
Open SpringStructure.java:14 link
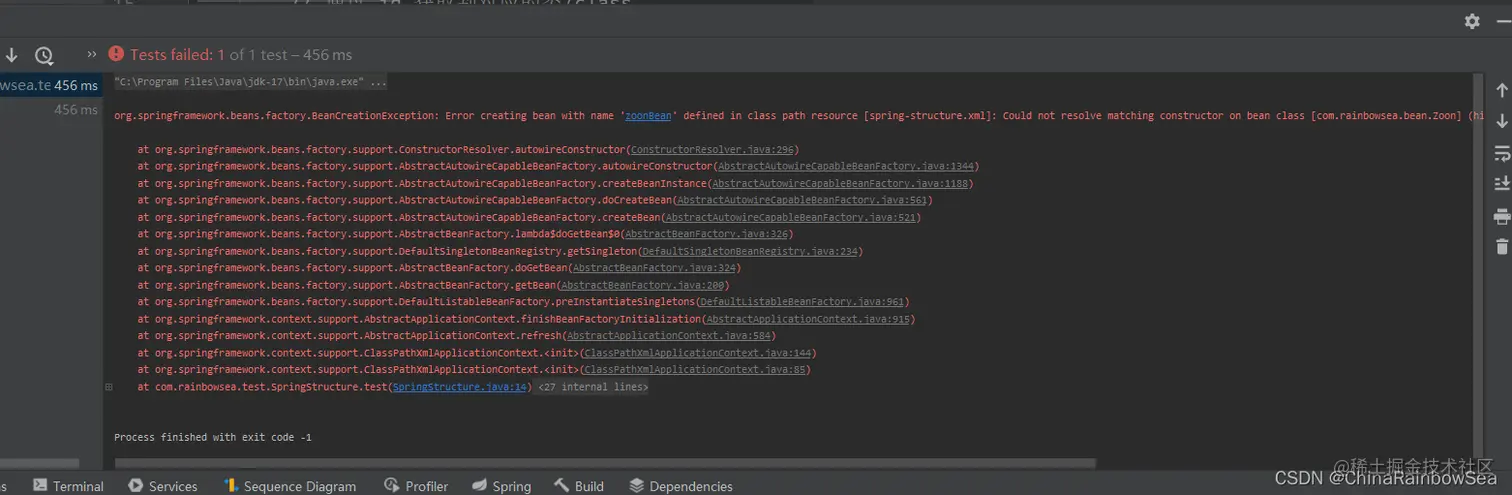[459, 387]
